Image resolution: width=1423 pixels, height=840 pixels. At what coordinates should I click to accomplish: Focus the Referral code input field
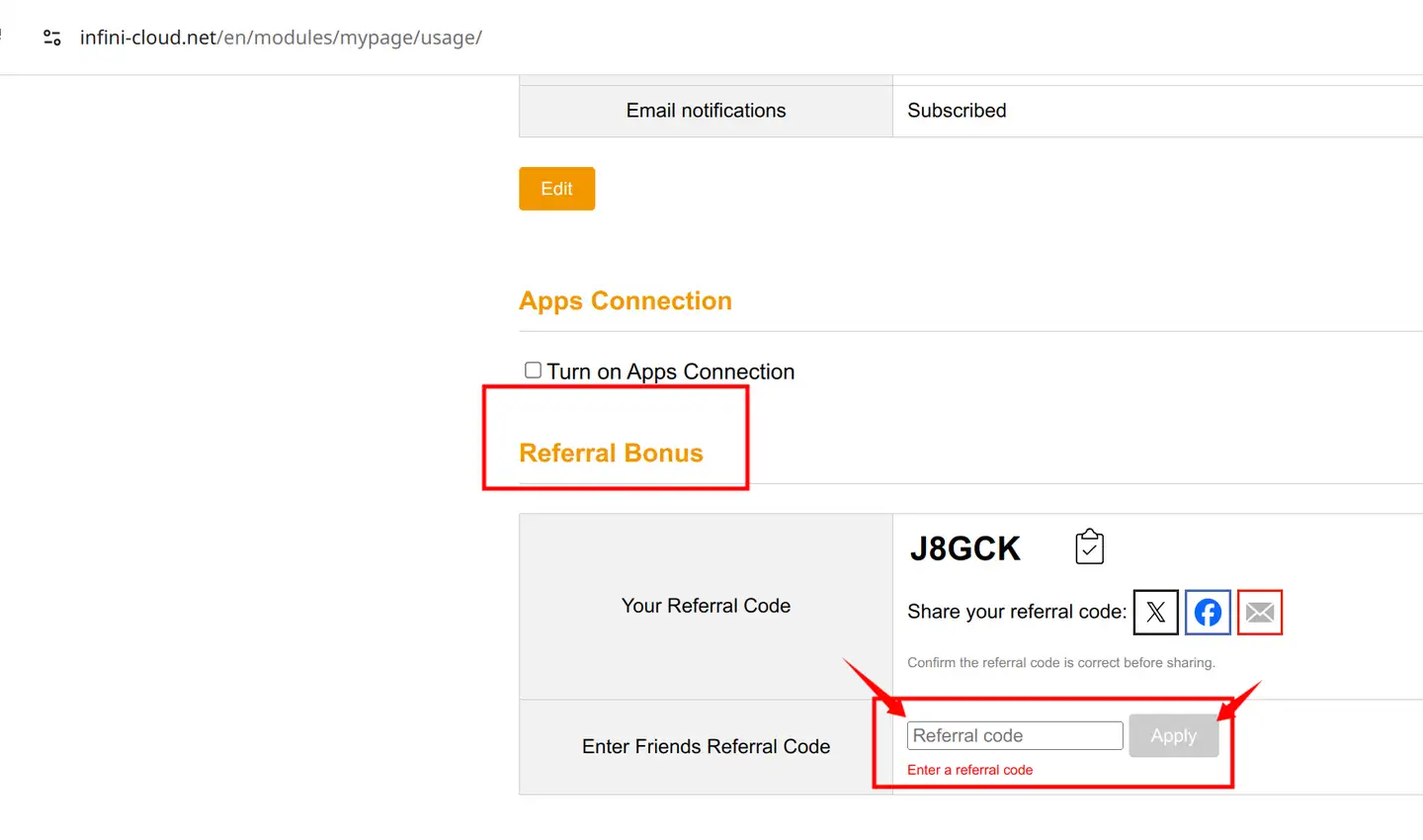1014,736
